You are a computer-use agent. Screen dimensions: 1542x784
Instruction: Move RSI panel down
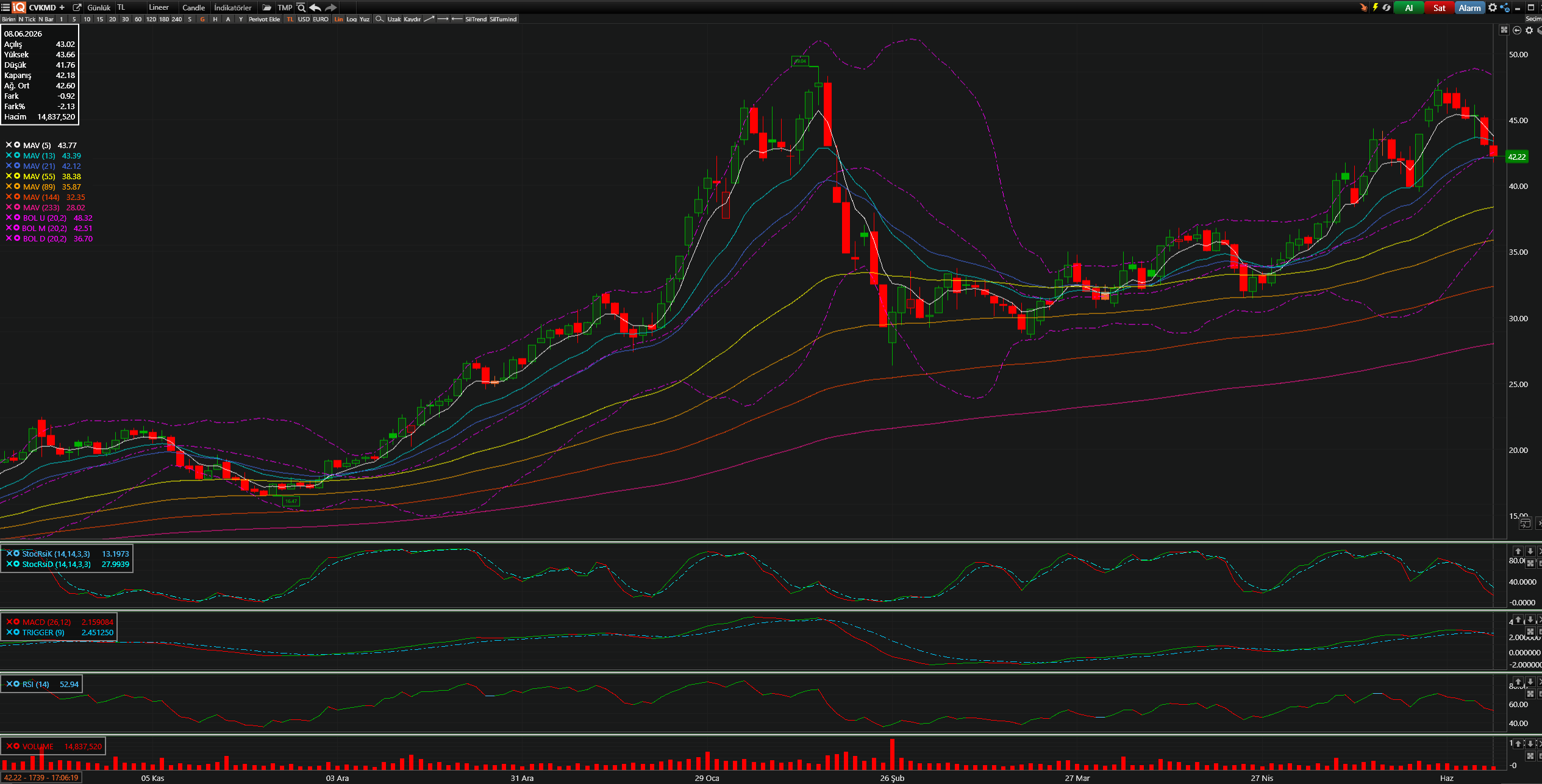point(1530,682)
